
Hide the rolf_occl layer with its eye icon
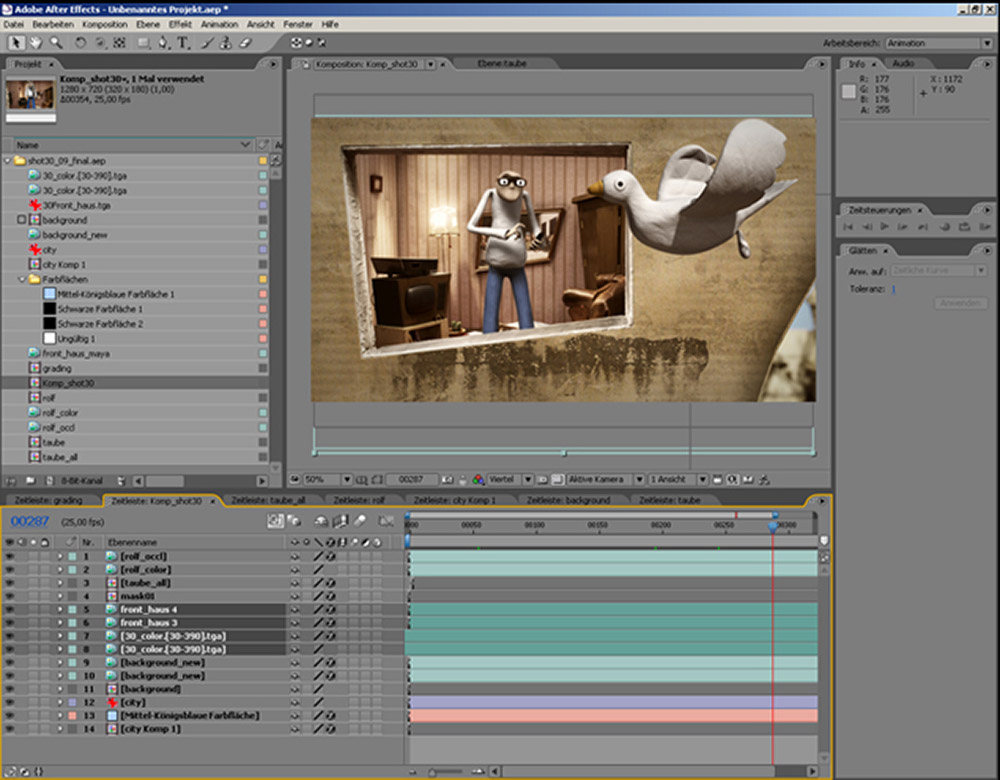coord(10,556)
